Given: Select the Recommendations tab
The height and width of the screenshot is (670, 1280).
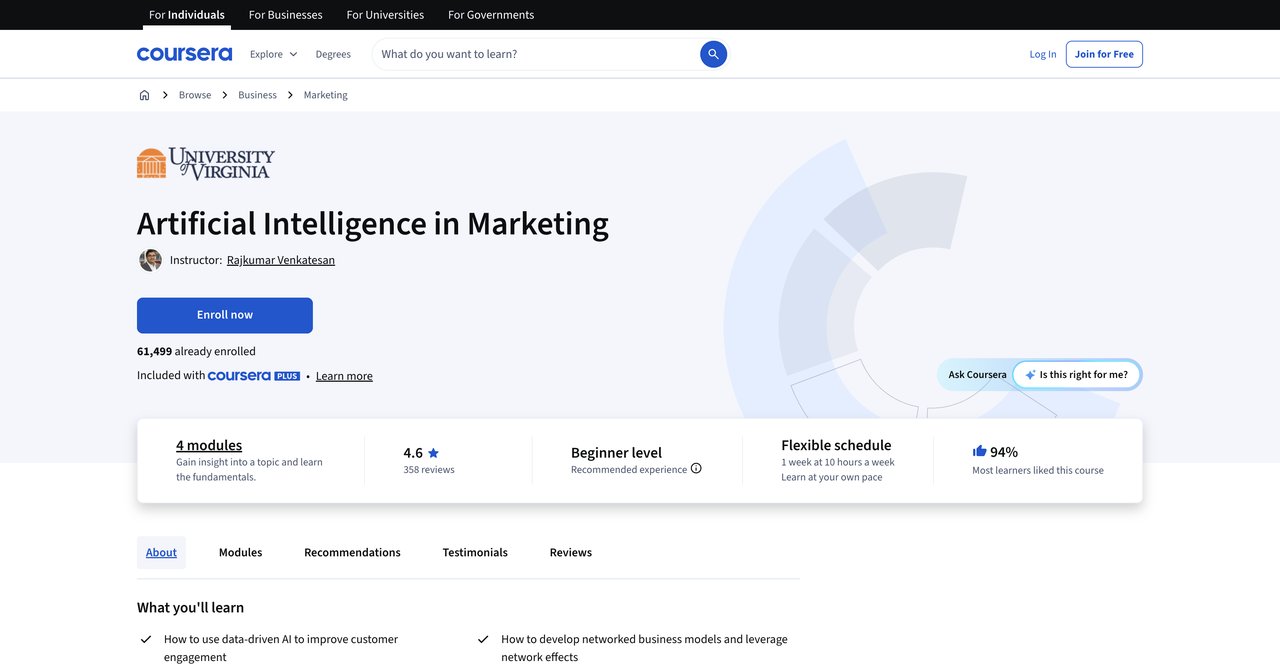Looking at the screenshot, I should pos(352,553).
